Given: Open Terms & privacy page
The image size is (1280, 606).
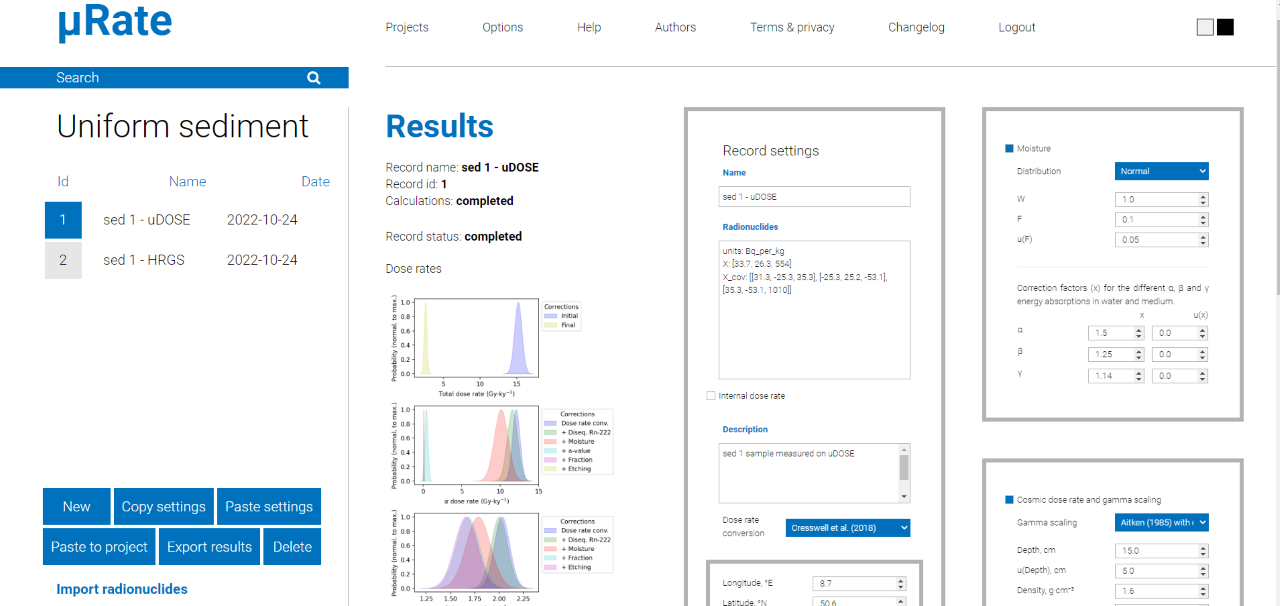Looking at the screenshot, I should (792, 27).
